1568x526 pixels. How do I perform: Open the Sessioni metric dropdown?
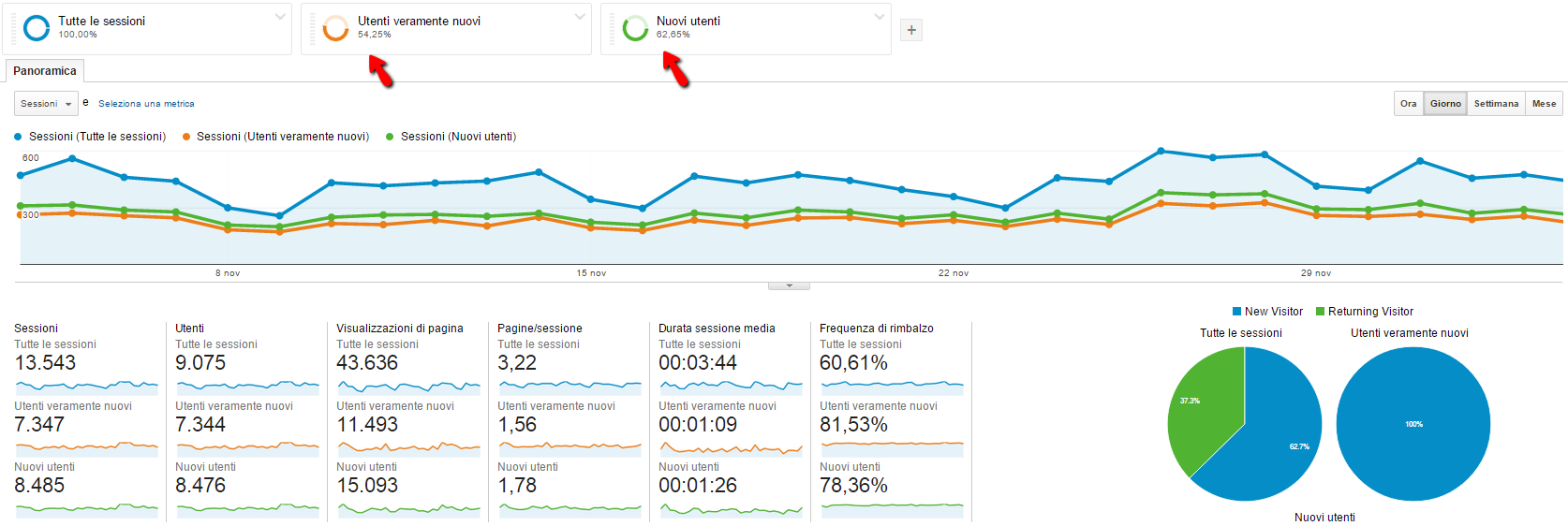46,104
